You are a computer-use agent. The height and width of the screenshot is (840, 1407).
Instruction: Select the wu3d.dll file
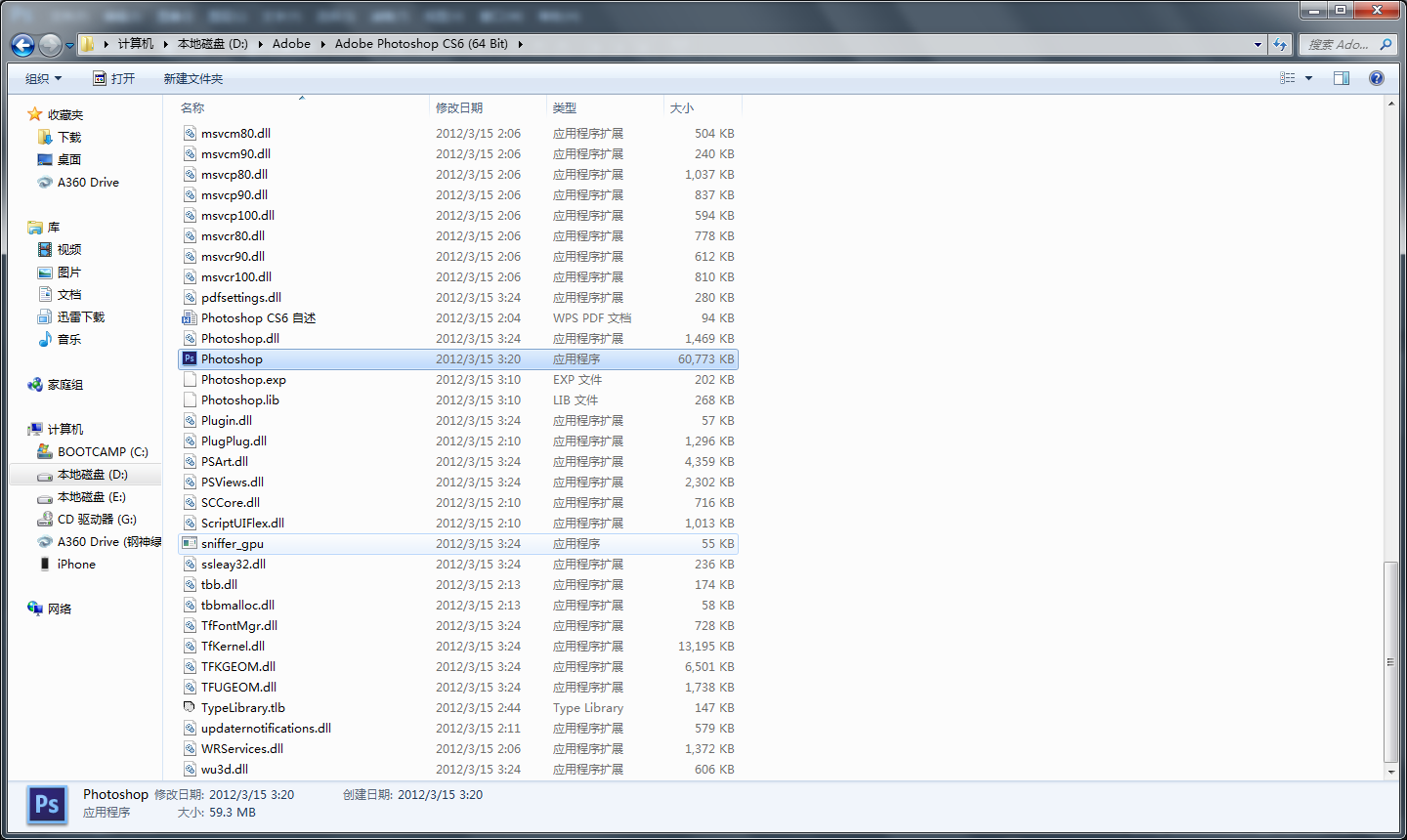(x=458, y=769)
